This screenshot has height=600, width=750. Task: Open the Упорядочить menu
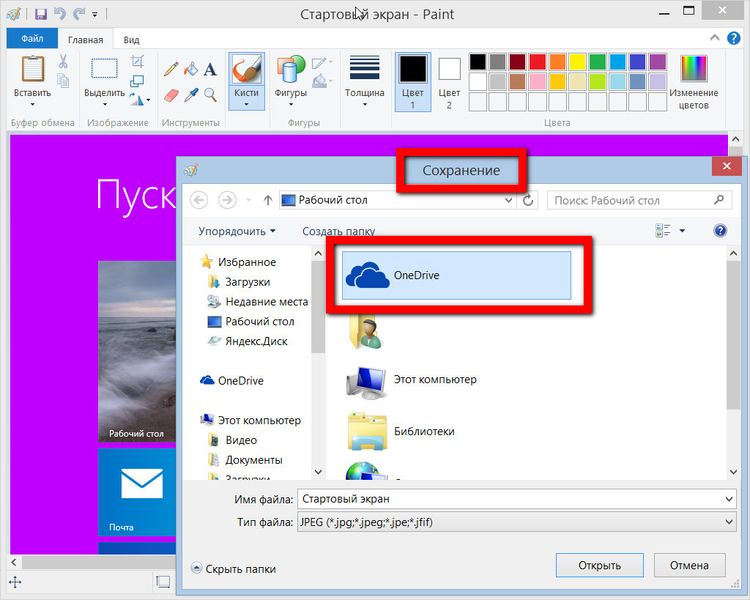237,231
